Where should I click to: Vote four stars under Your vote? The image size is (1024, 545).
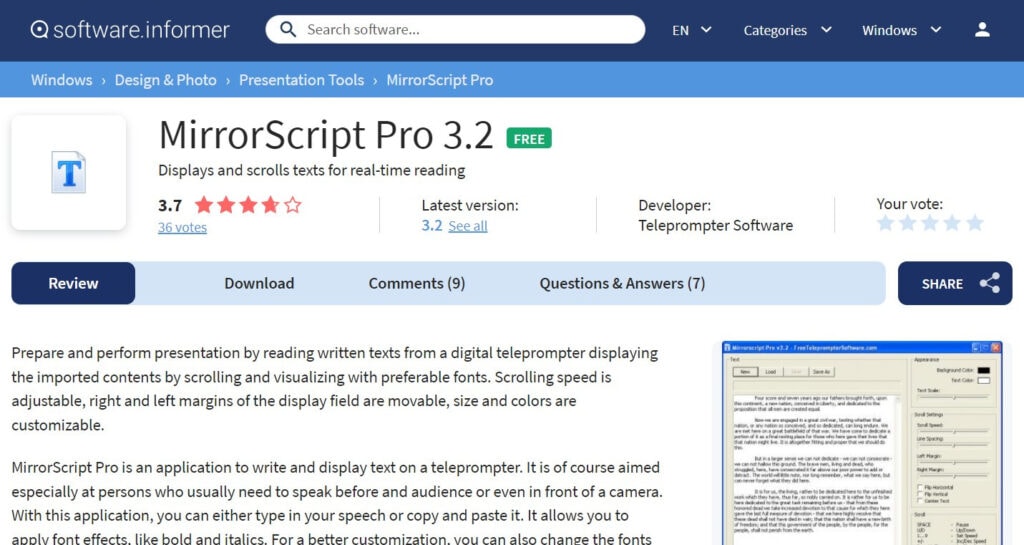(x=952, y=223)
